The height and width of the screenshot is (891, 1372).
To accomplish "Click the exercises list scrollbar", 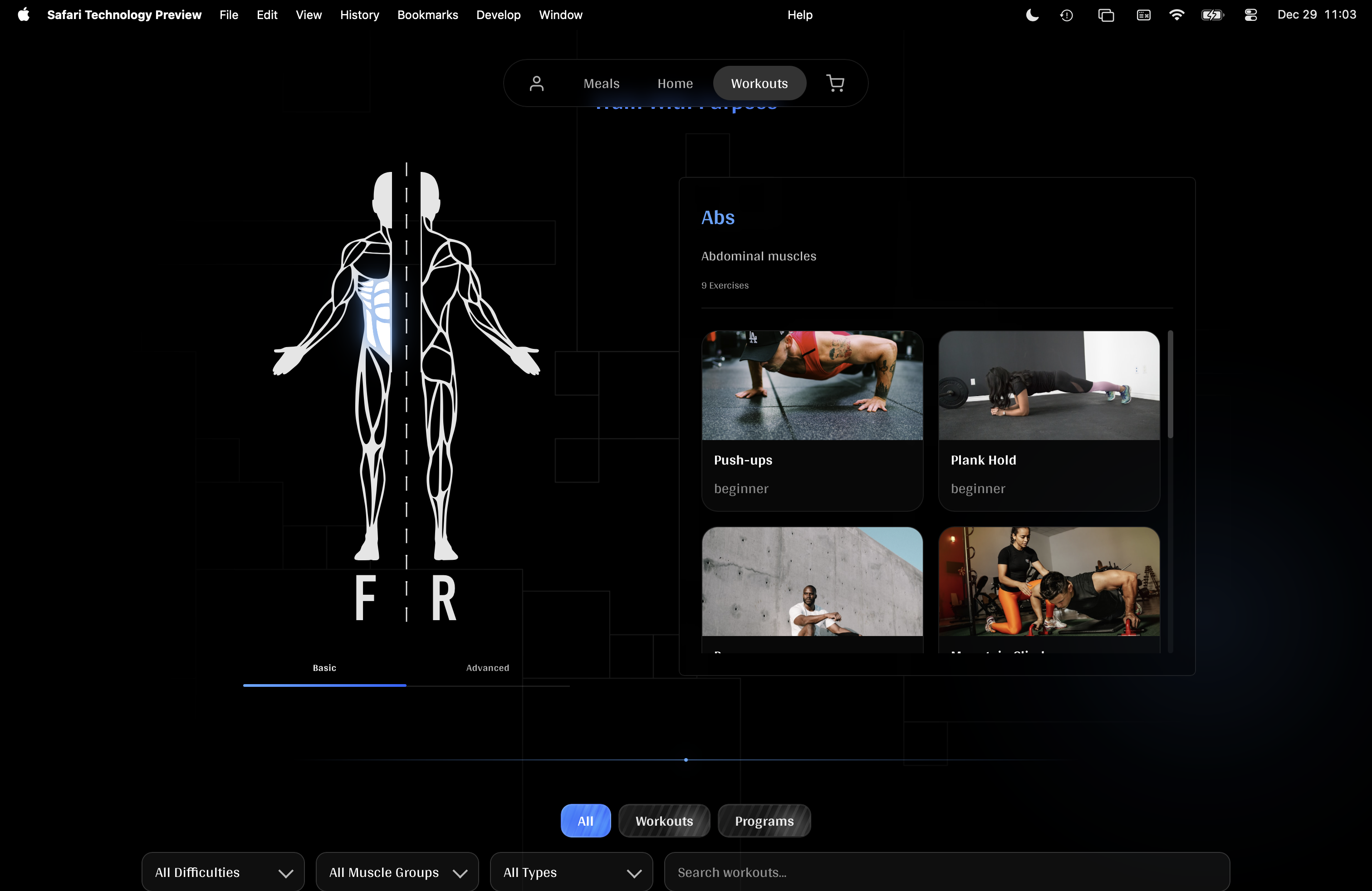I will point(1170,385).
